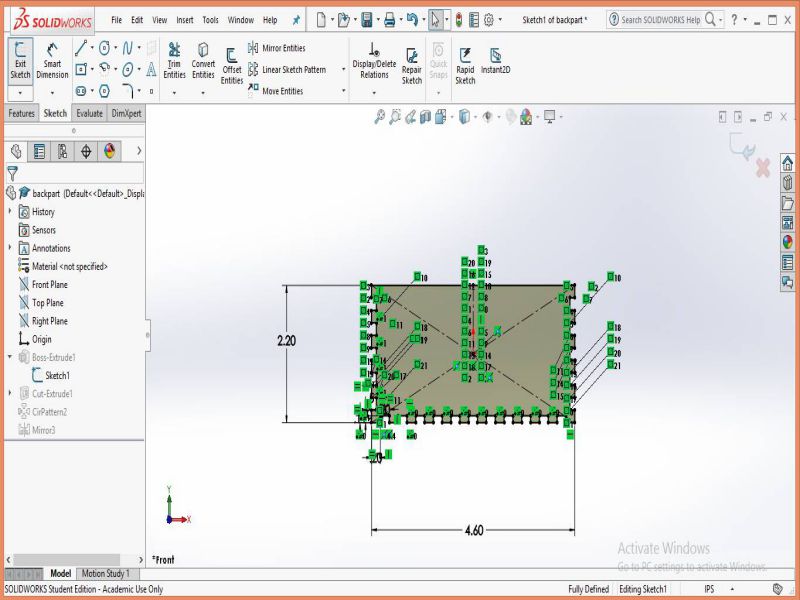Open the Window menu
This screenshot has width=800, height=600.
click(x=241, y=20)
